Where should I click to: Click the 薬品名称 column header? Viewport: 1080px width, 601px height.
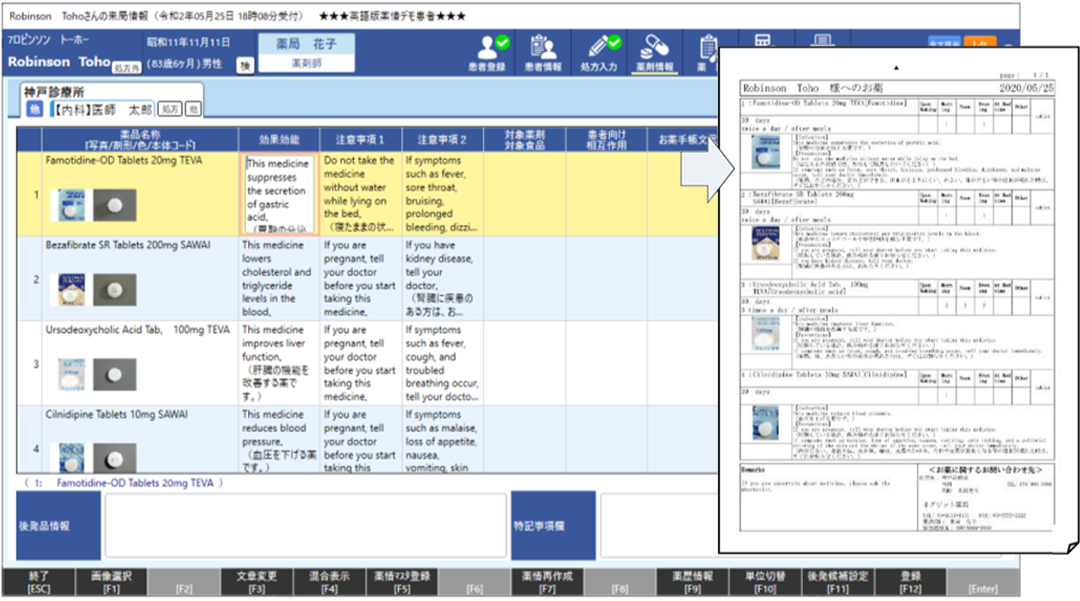tap(140, 139)
